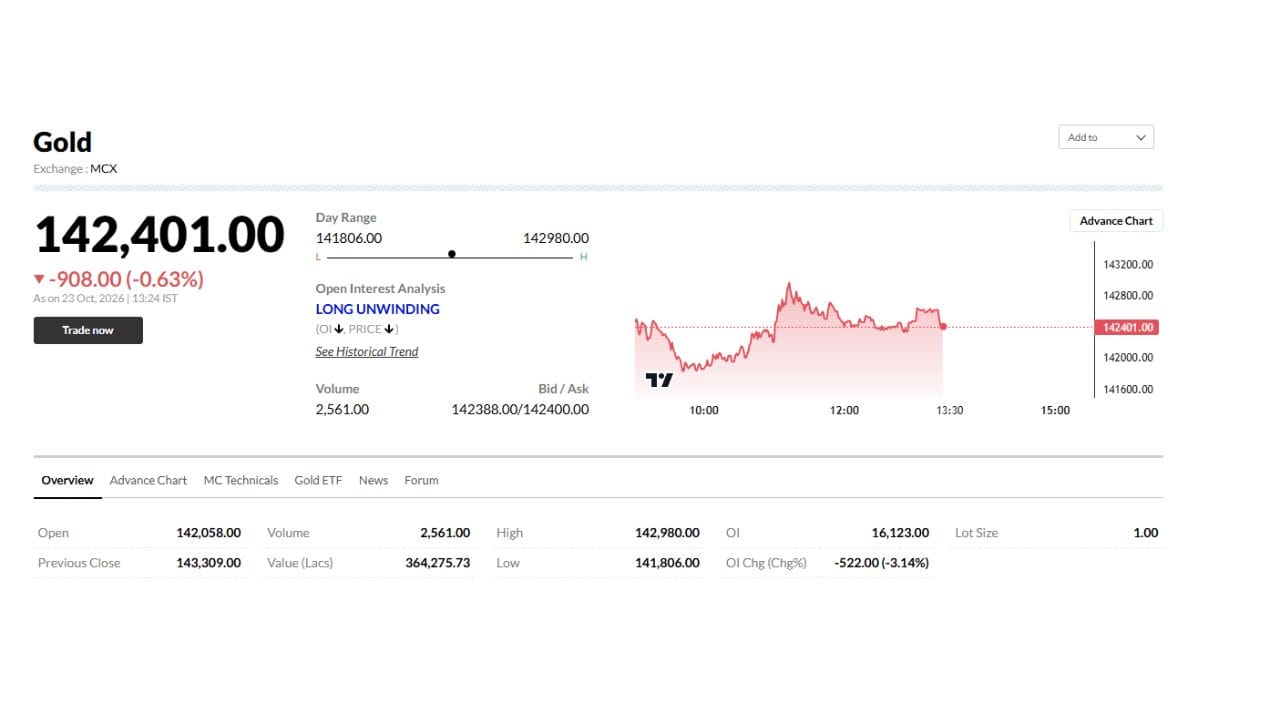Viewport: 1280px width, 720px height.
Task: Click the 142401.00 price tag on chart axis
Action: pyautogui.click(x=1127, y=327)
